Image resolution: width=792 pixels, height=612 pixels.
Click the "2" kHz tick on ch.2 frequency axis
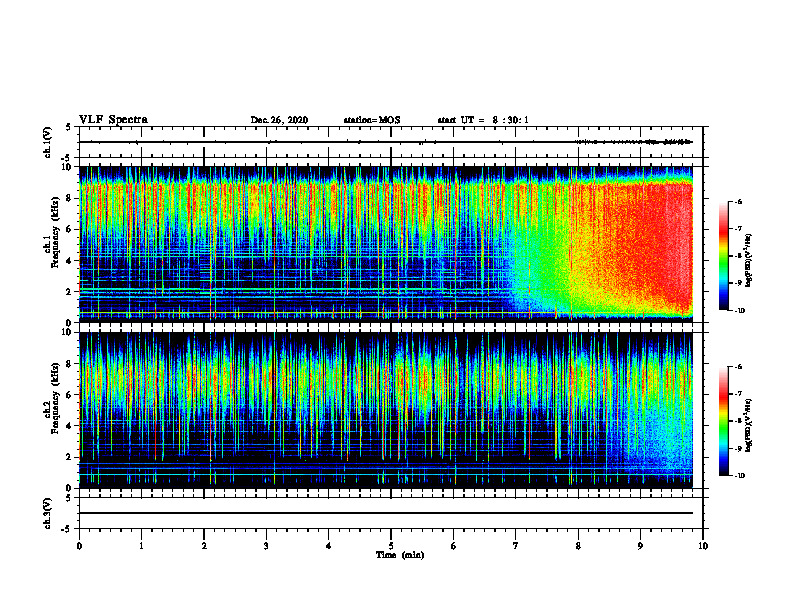70,457
